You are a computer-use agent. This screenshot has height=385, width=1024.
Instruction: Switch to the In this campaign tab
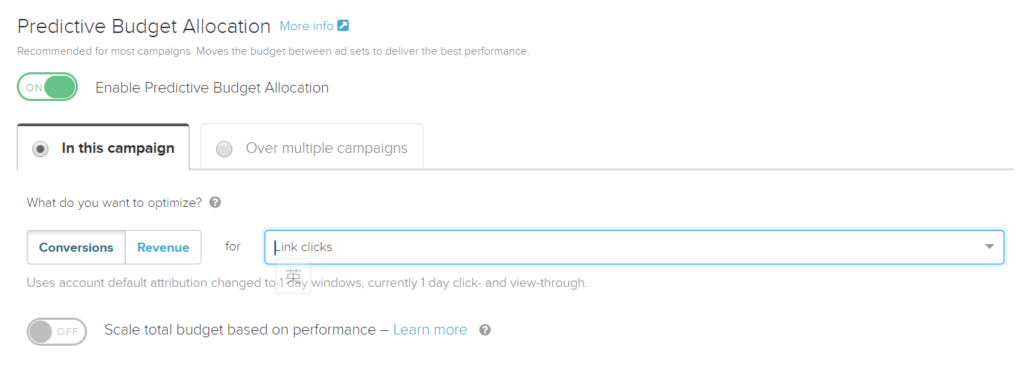pos(103,147)
